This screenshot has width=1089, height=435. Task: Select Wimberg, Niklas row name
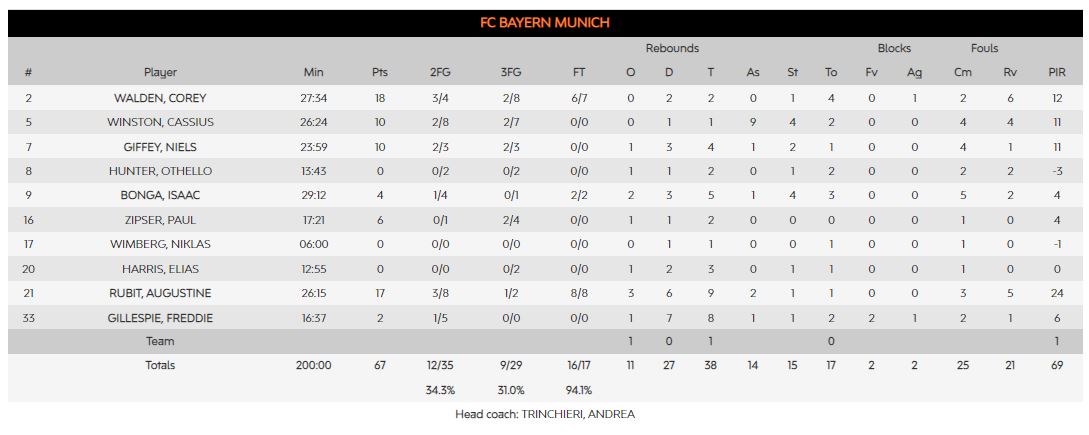coord(160,245)
